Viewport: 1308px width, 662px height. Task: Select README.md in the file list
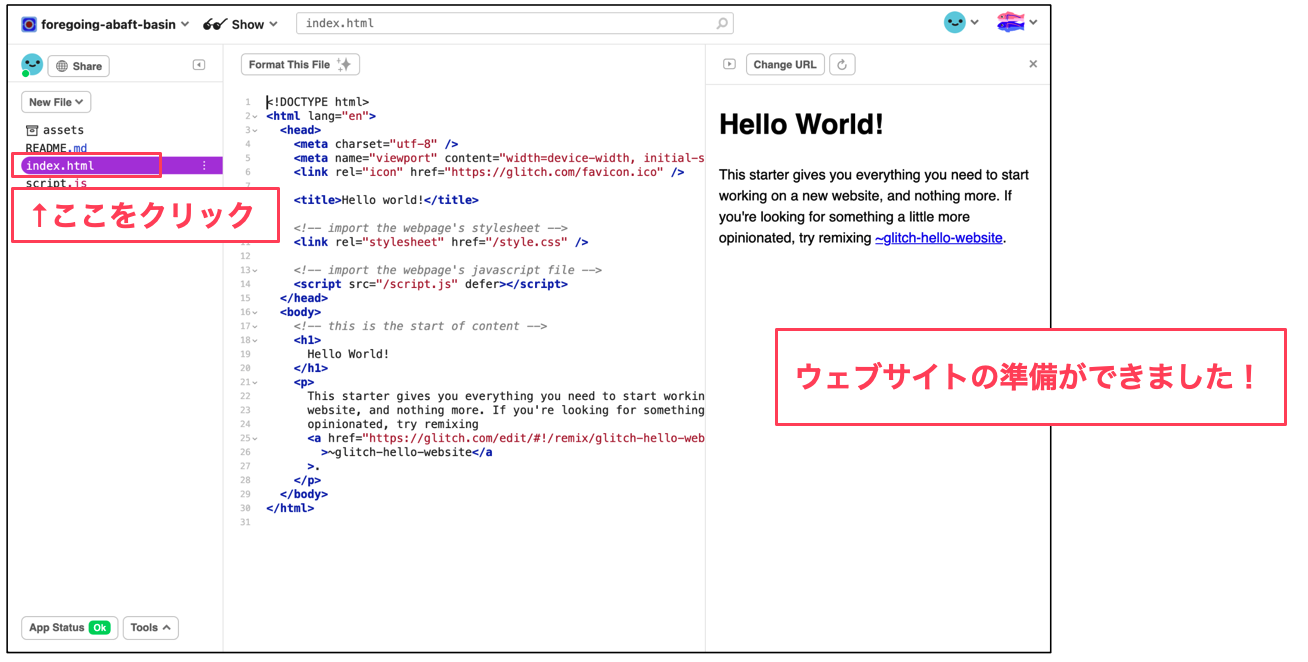[x=56, y=148]
